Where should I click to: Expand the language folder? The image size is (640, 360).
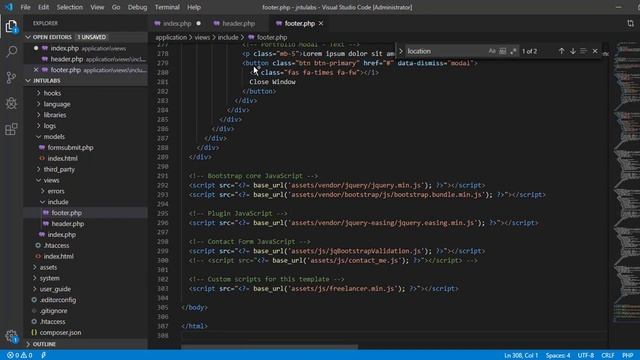pyautogui.click(x=57, y=104)
